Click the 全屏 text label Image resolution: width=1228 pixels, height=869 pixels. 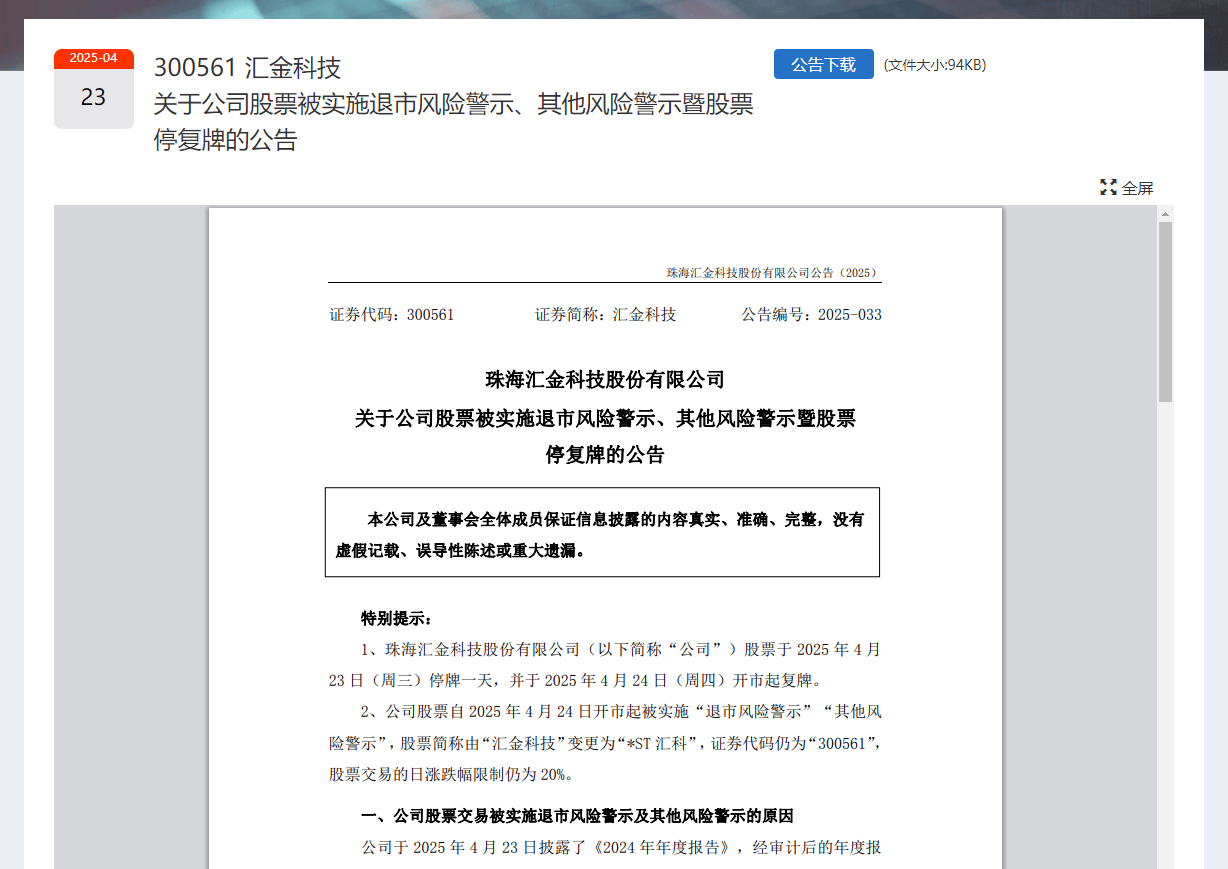1138,188
